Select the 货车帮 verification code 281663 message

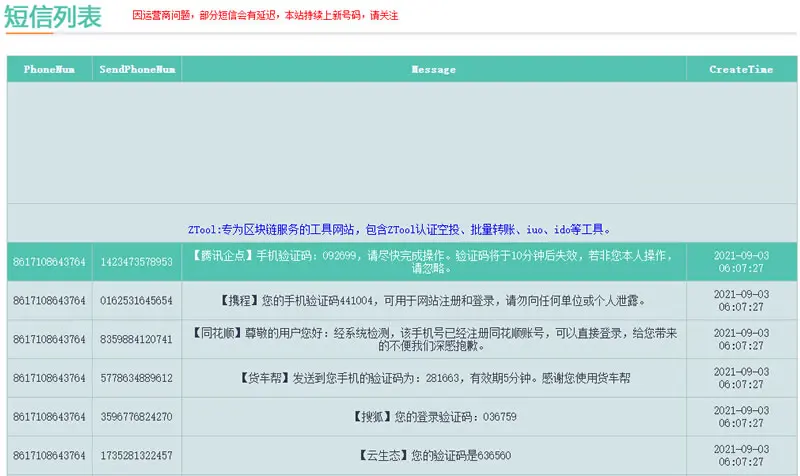434,378
